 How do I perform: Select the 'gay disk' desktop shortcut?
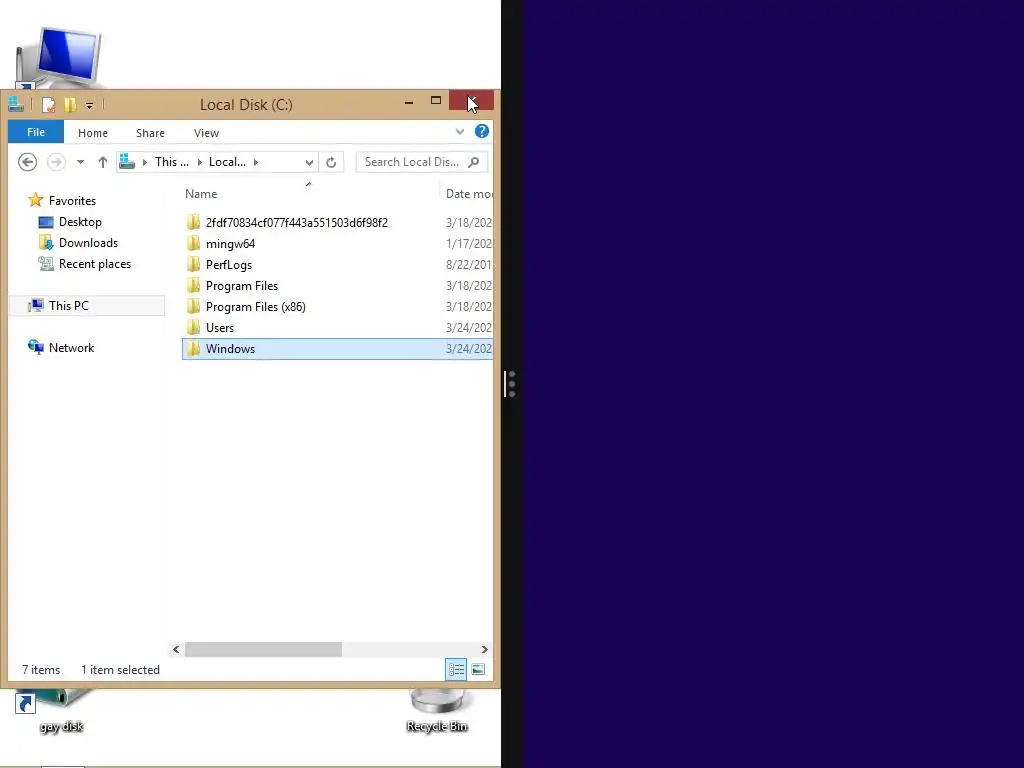(61, 711)
